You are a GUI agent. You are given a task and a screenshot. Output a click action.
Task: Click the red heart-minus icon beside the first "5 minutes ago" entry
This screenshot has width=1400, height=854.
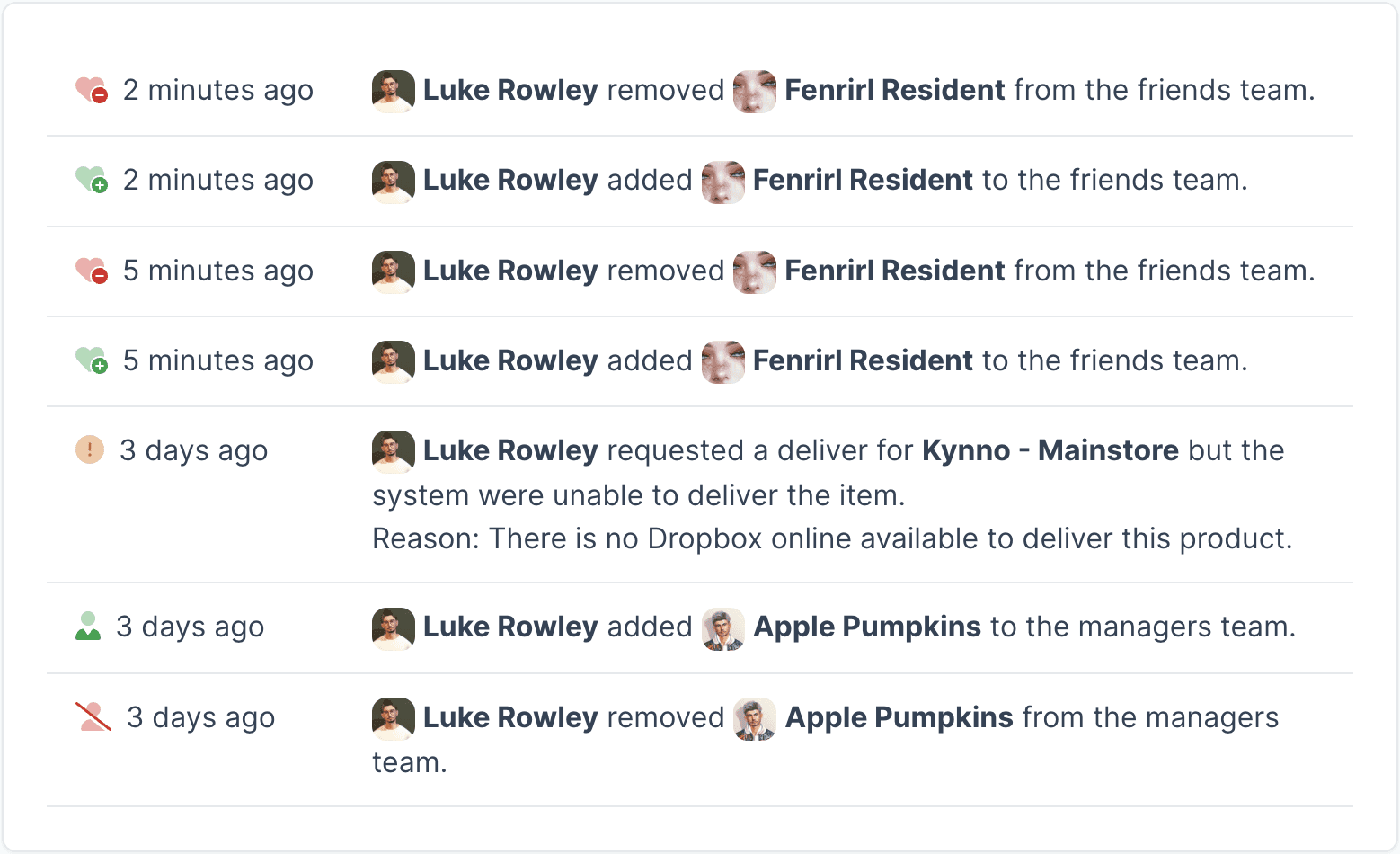92,271
